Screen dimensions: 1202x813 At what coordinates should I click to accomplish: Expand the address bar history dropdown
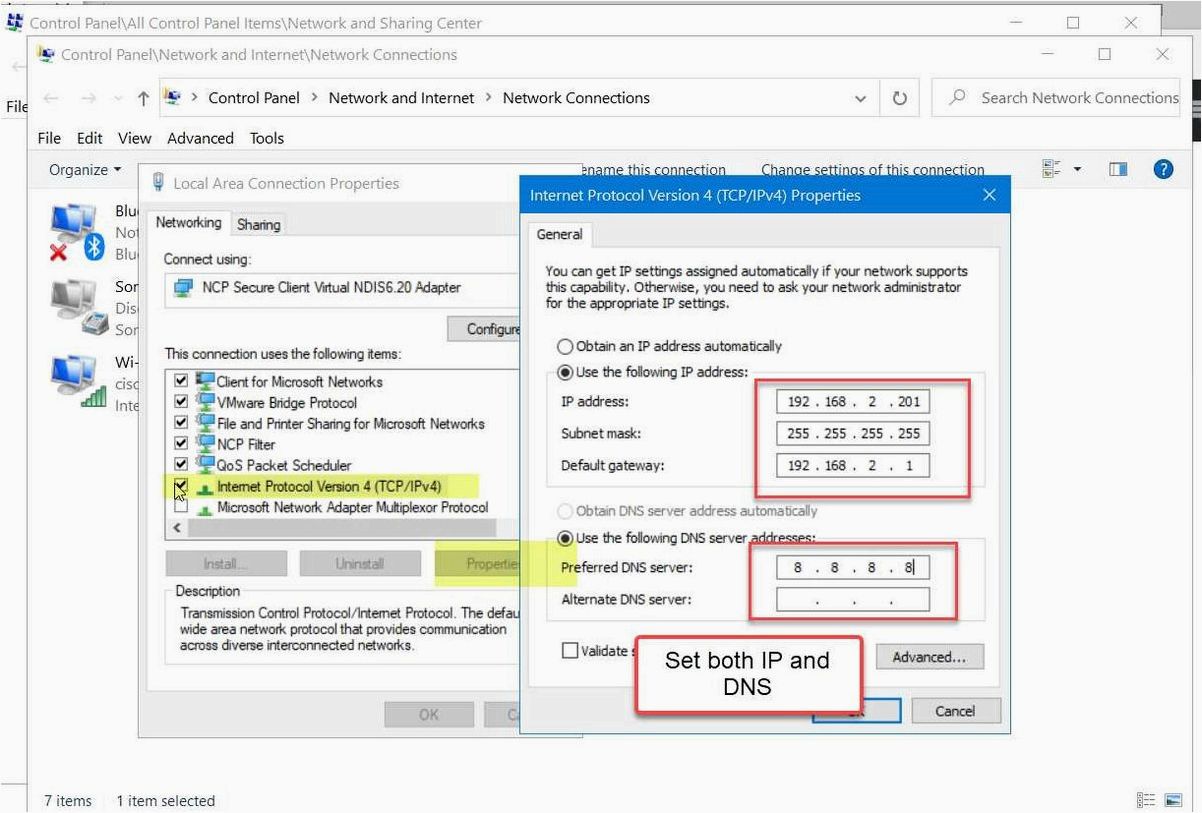(x=861, y=98)
